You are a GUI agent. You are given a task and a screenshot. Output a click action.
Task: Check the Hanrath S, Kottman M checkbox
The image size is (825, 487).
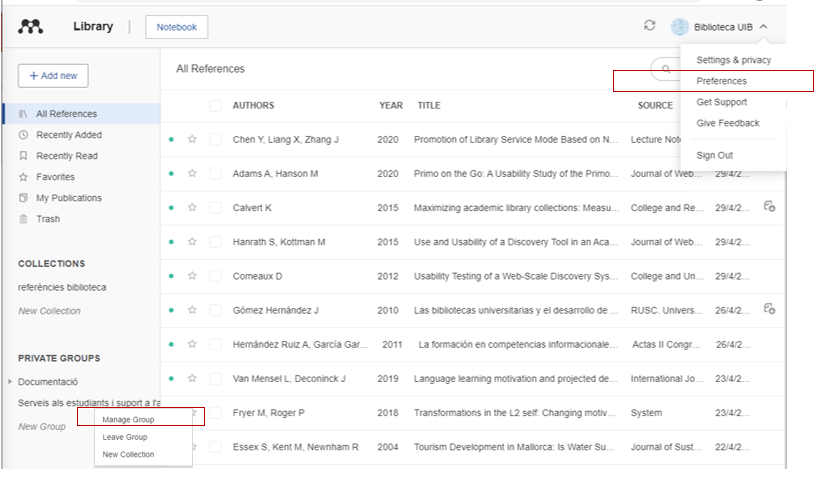(215, 242)
